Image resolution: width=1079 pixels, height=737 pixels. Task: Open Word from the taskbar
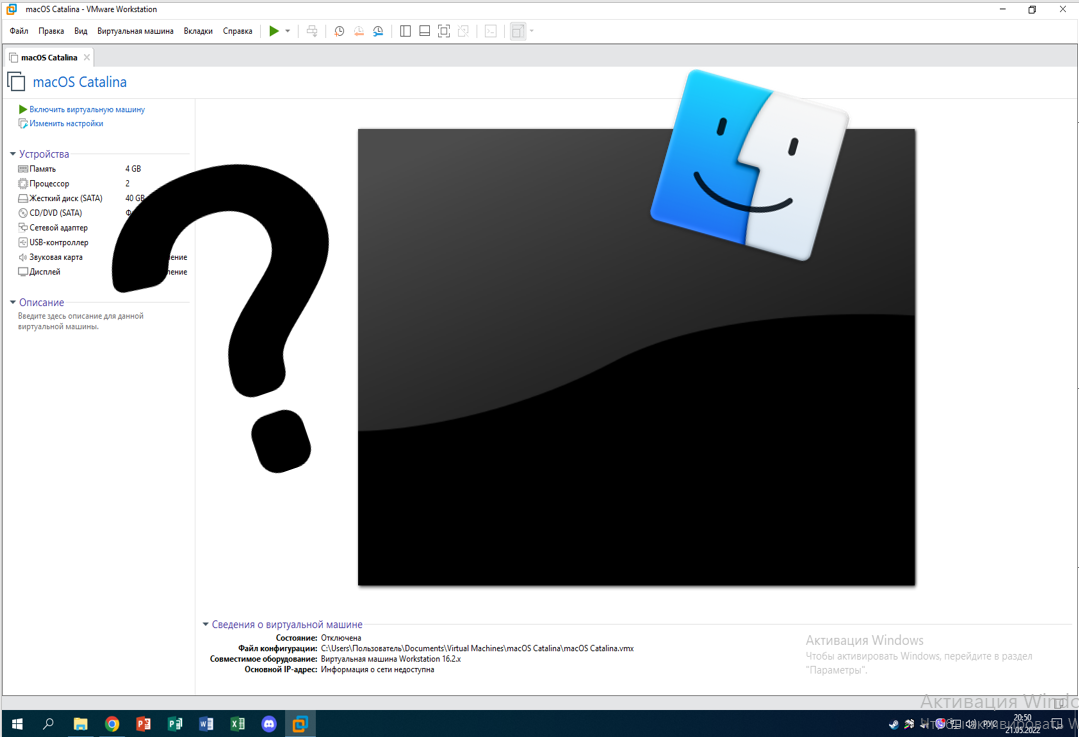click(x=206, y=724)
